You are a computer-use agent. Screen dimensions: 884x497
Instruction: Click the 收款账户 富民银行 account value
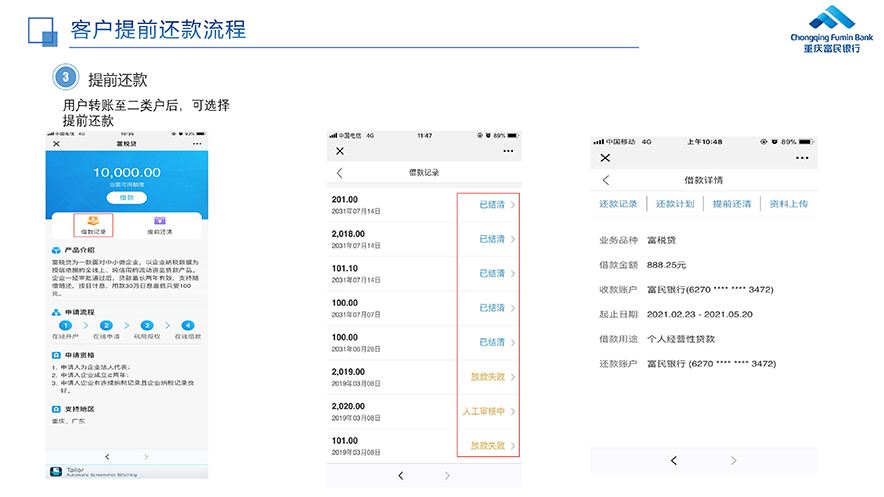pyautogui.click(x=710, y=290)
